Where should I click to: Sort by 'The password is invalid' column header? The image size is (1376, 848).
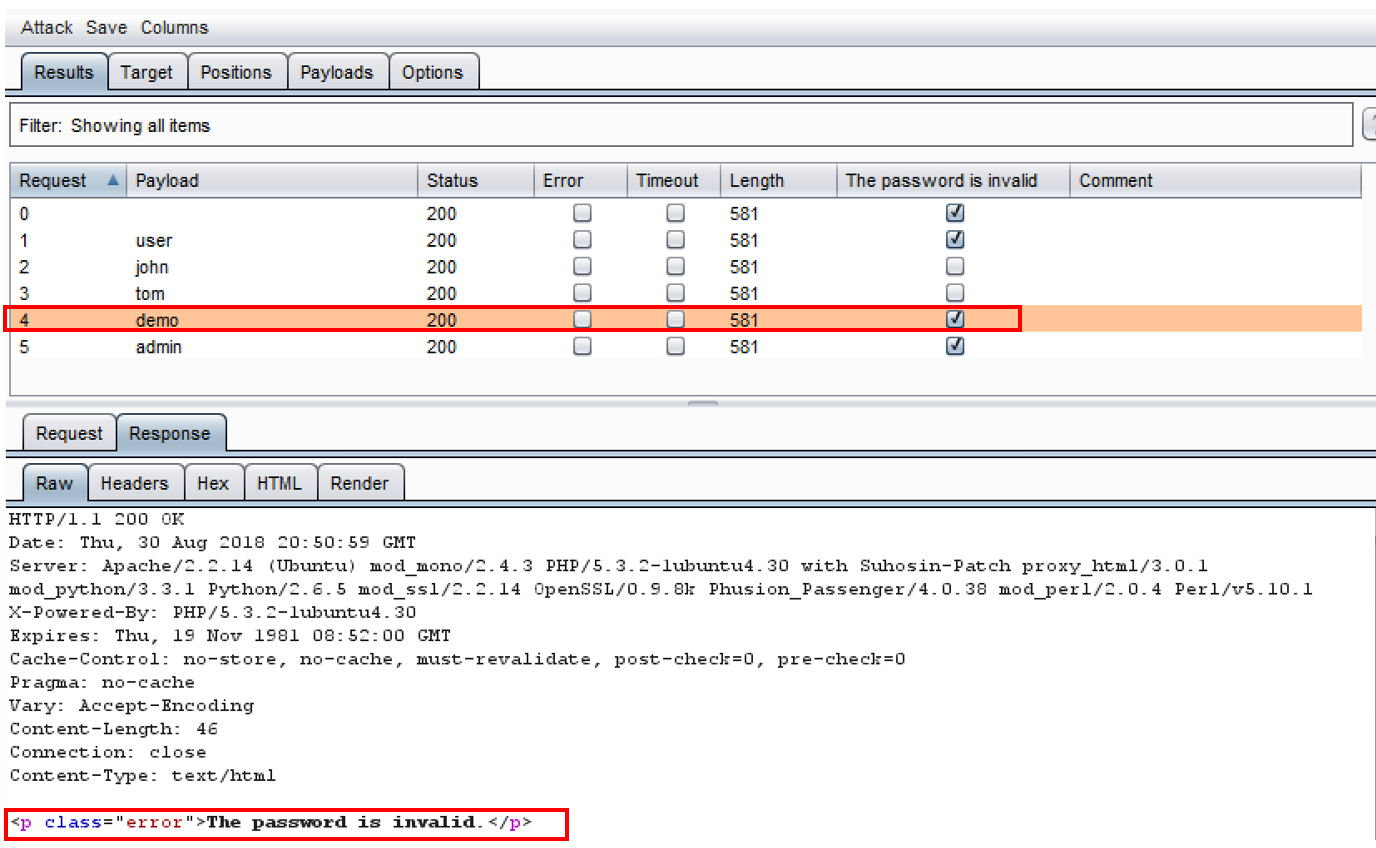953,181
